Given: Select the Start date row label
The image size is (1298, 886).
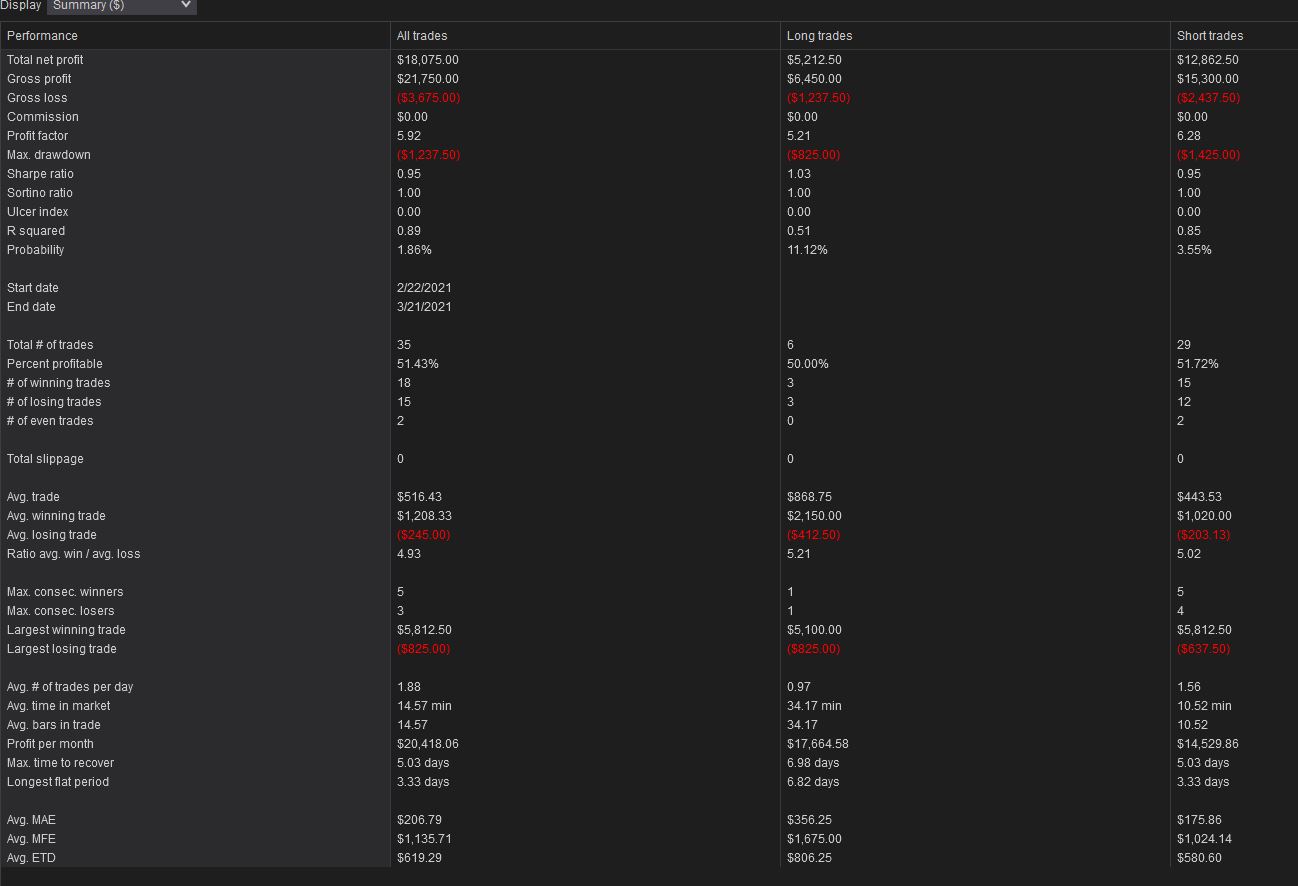Looking at the screenshot, I should click(33, 288).
